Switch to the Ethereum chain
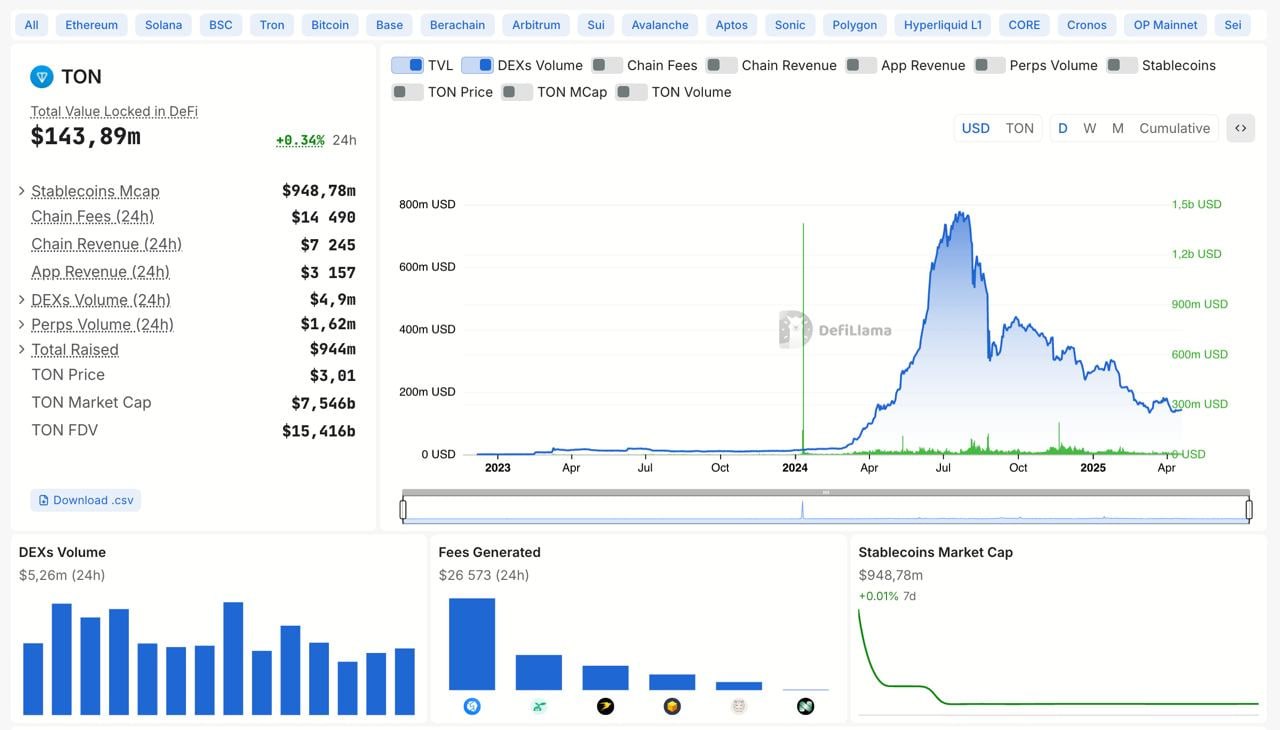This screenshot has width=1280, height=730. tap(91, 25)
